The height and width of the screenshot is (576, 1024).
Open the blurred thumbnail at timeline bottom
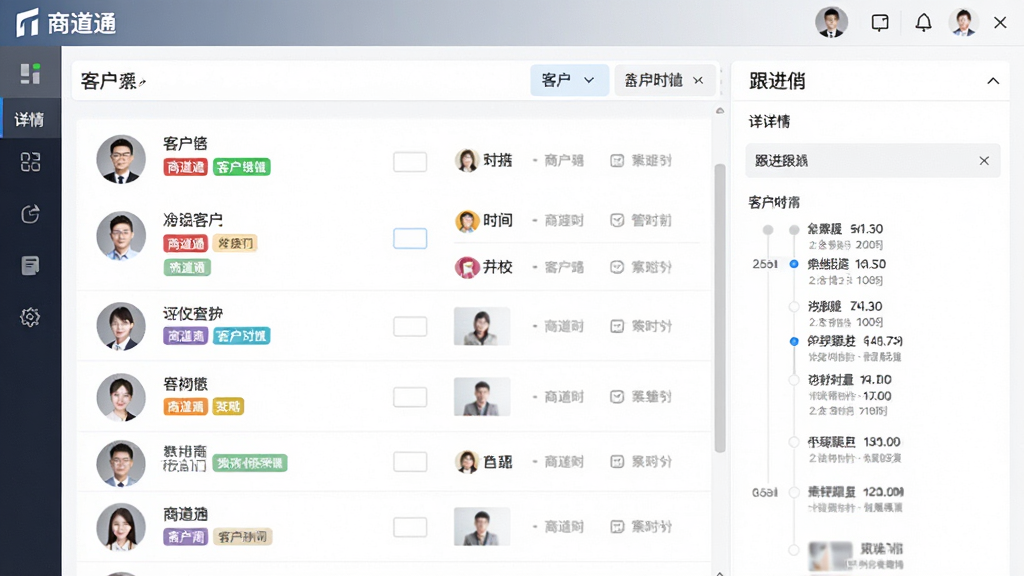tap(831, 556)
